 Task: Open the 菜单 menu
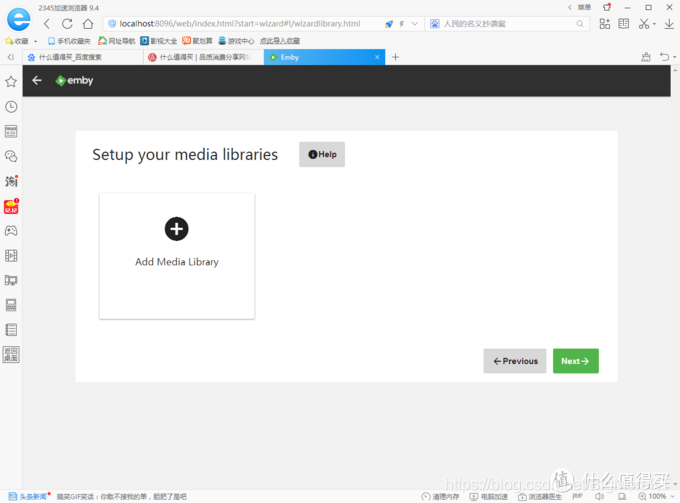(x=584, y=7)
